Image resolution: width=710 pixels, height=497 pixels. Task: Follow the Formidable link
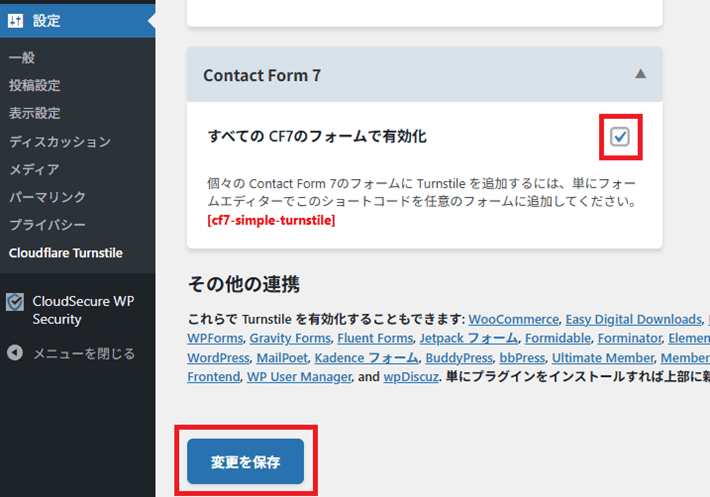(x=558, y=338)
